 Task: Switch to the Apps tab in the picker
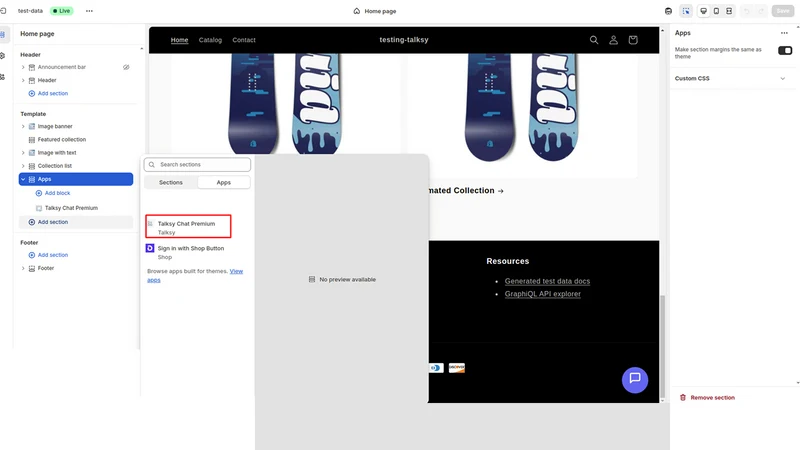click(223, 182)
